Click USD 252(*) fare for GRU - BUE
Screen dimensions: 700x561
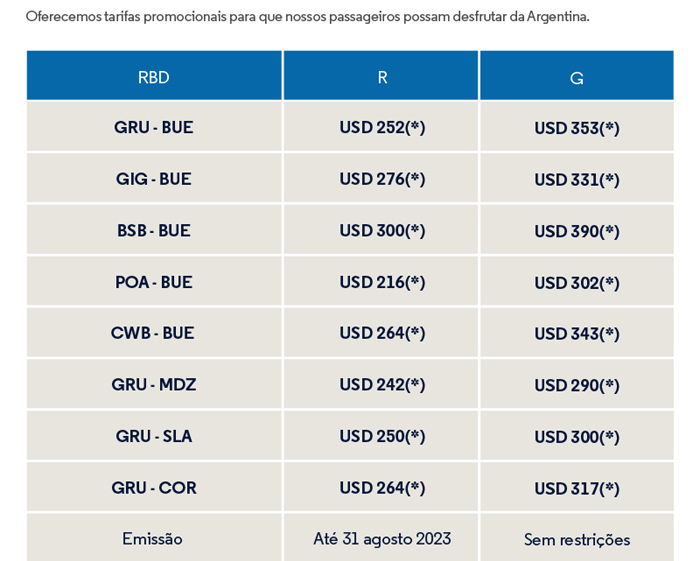tap(381, 126)
